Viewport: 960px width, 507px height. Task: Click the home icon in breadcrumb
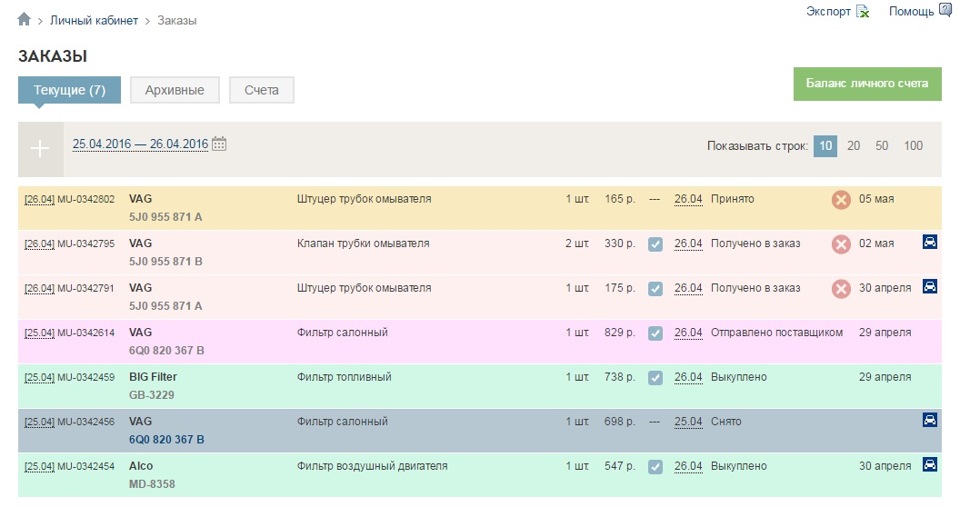(x=24, y=20)
